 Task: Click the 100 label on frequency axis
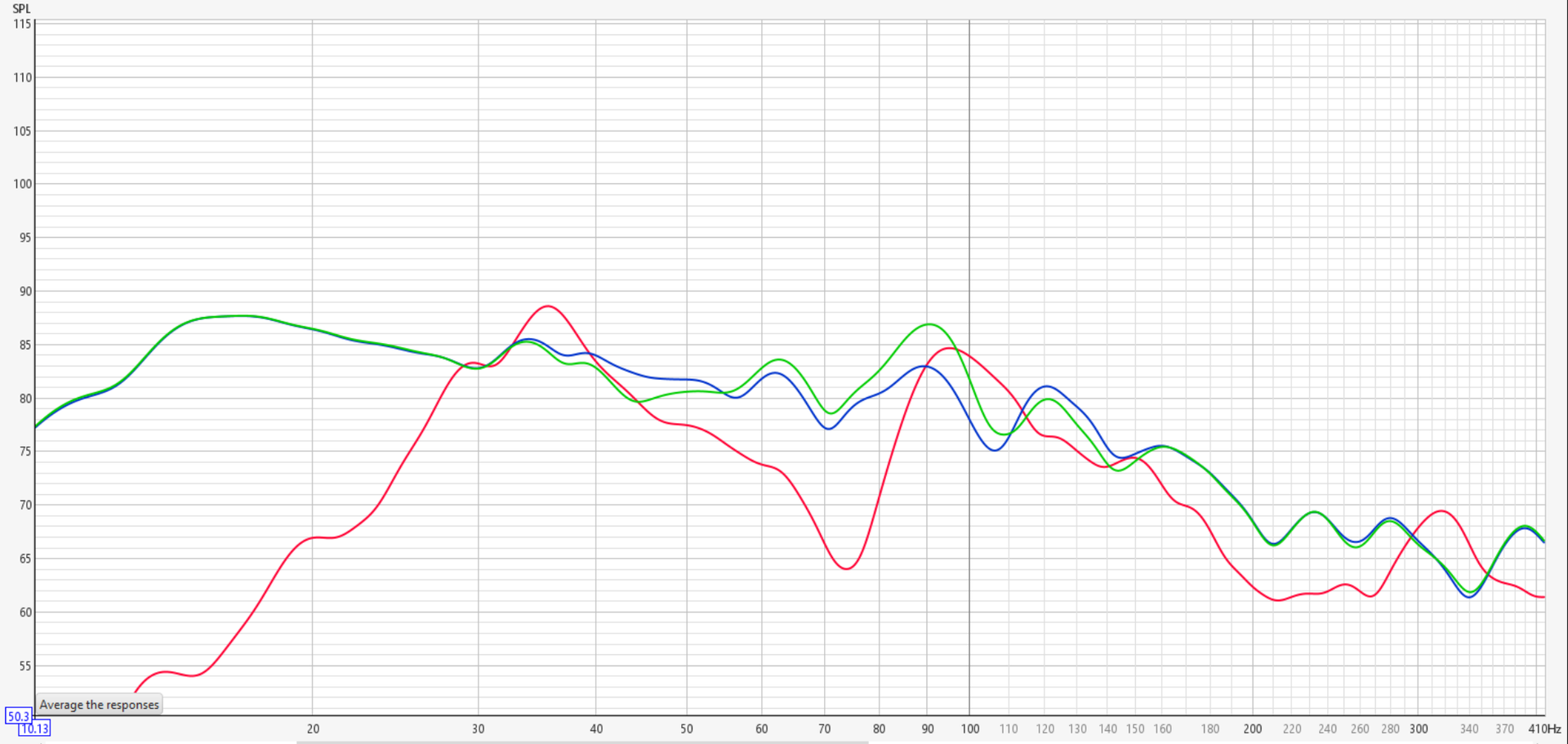pyautogui.click(x=969, y=728)
